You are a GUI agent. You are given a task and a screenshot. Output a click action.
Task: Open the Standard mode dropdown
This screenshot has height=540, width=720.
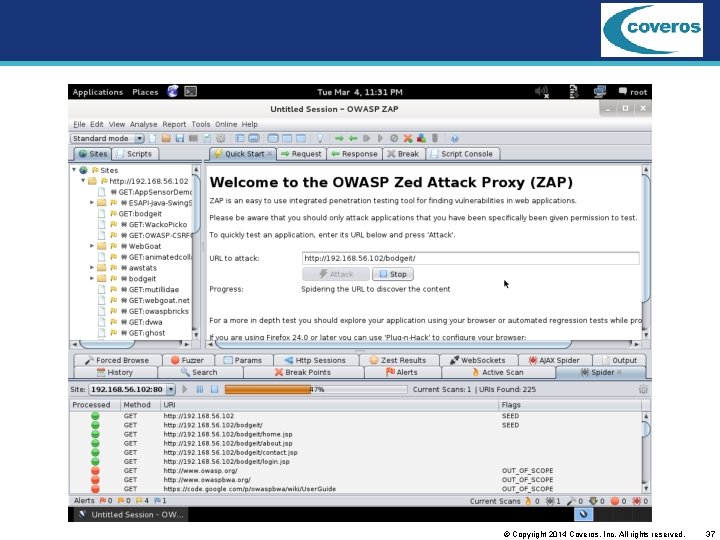[107, 138]
